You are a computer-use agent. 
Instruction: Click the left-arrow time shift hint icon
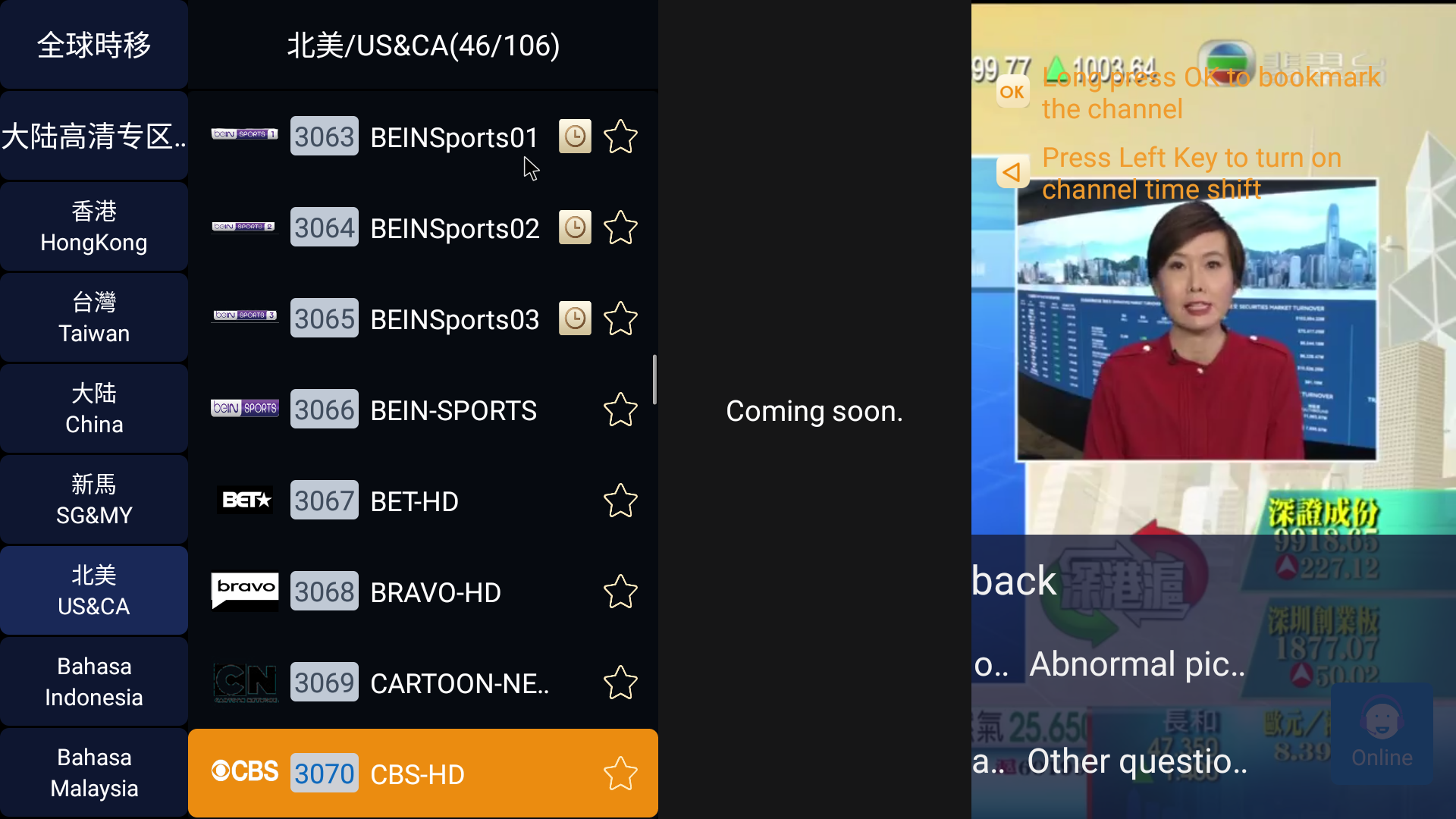(1012, 172)
